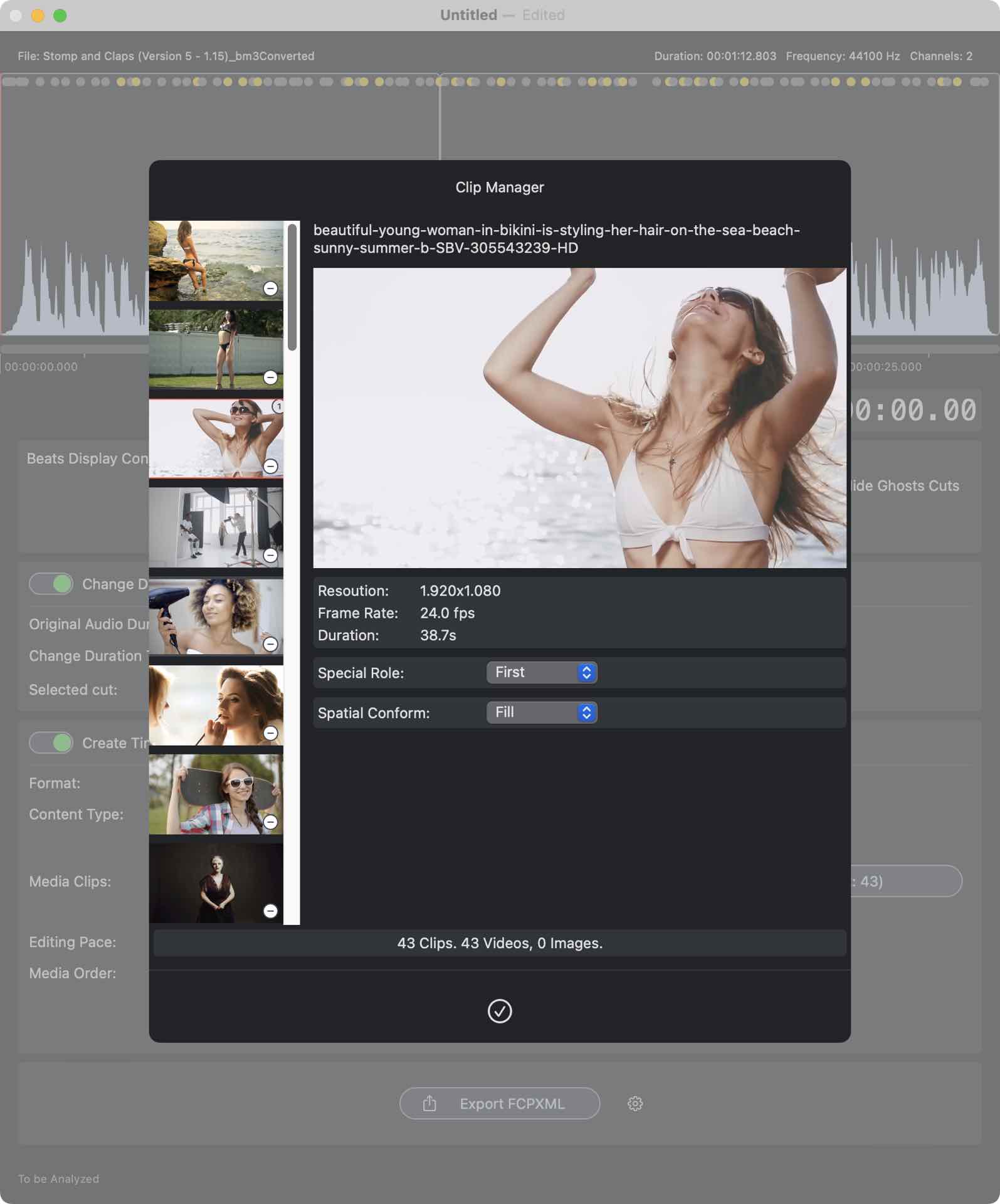Remove the woman-on-rocks beach clip via its minus icon
1000x1204 pixels.
[270, 288]
